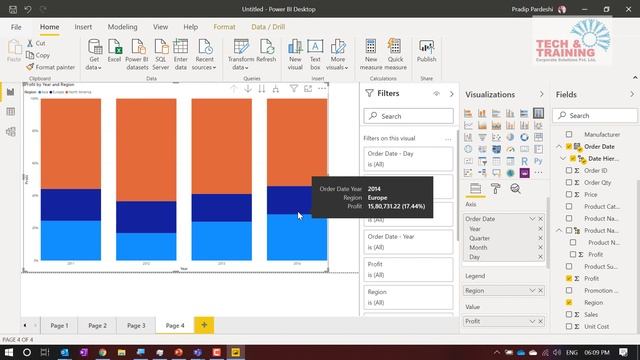Check the Unit Cost field checkbox

pos(569,327)
